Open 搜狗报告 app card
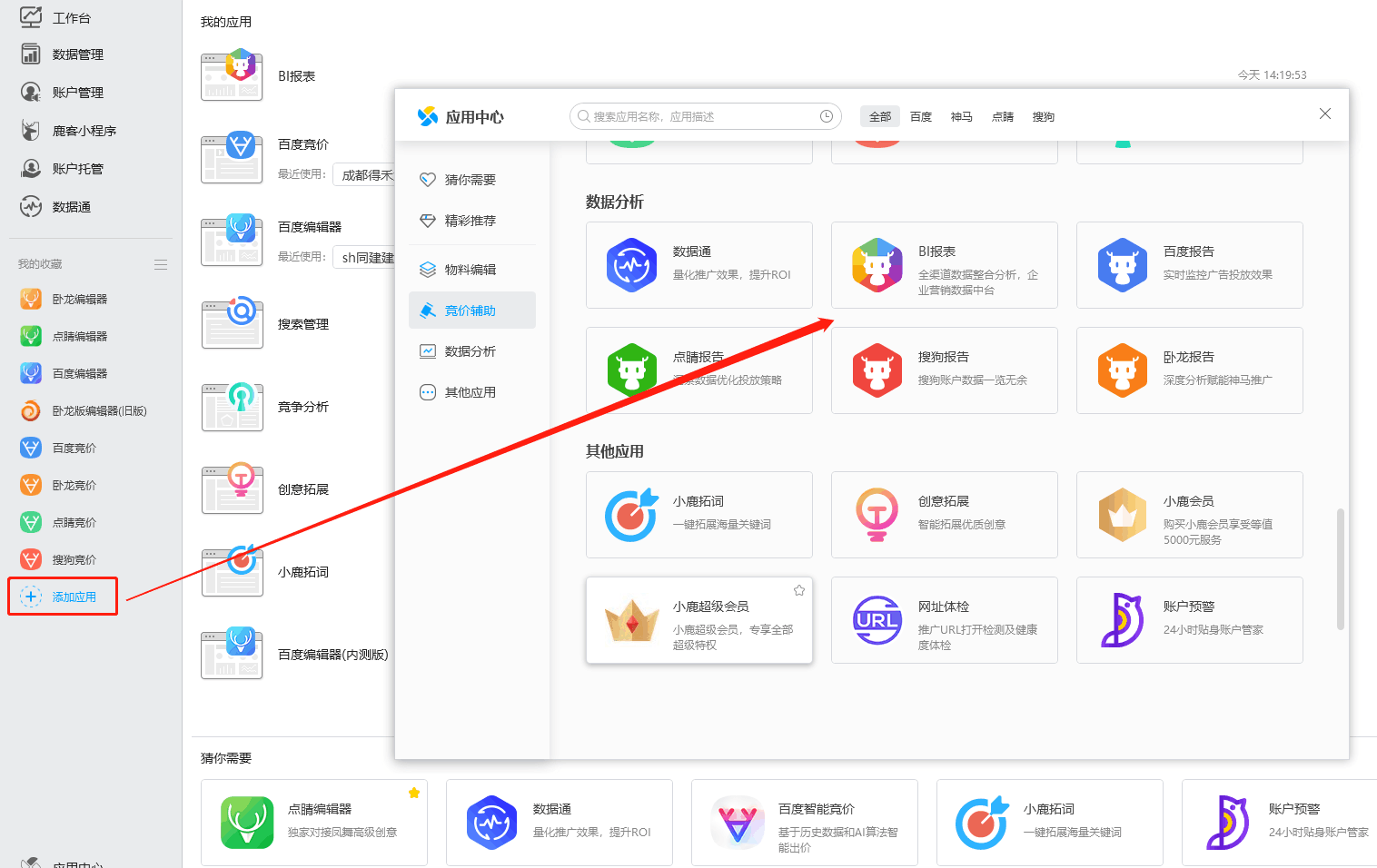This screenshot has height=868, width=1377. point(945,370)
